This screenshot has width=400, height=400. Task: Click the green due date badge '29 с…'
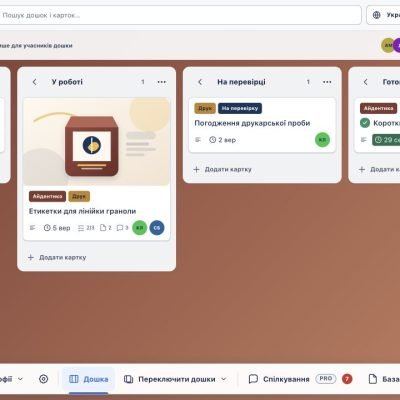[386, 140]
